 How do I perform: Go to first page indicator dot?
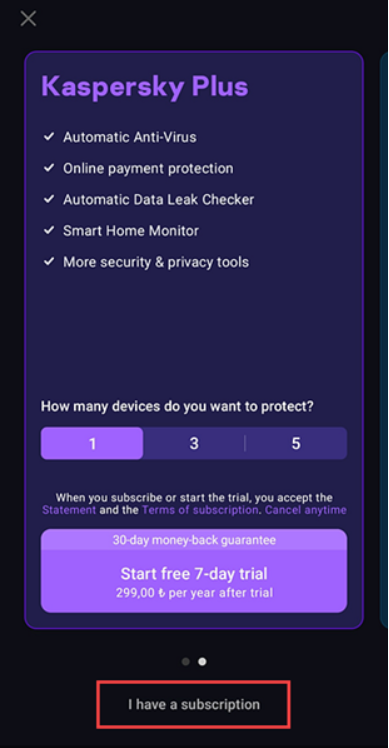pos(186,662)
